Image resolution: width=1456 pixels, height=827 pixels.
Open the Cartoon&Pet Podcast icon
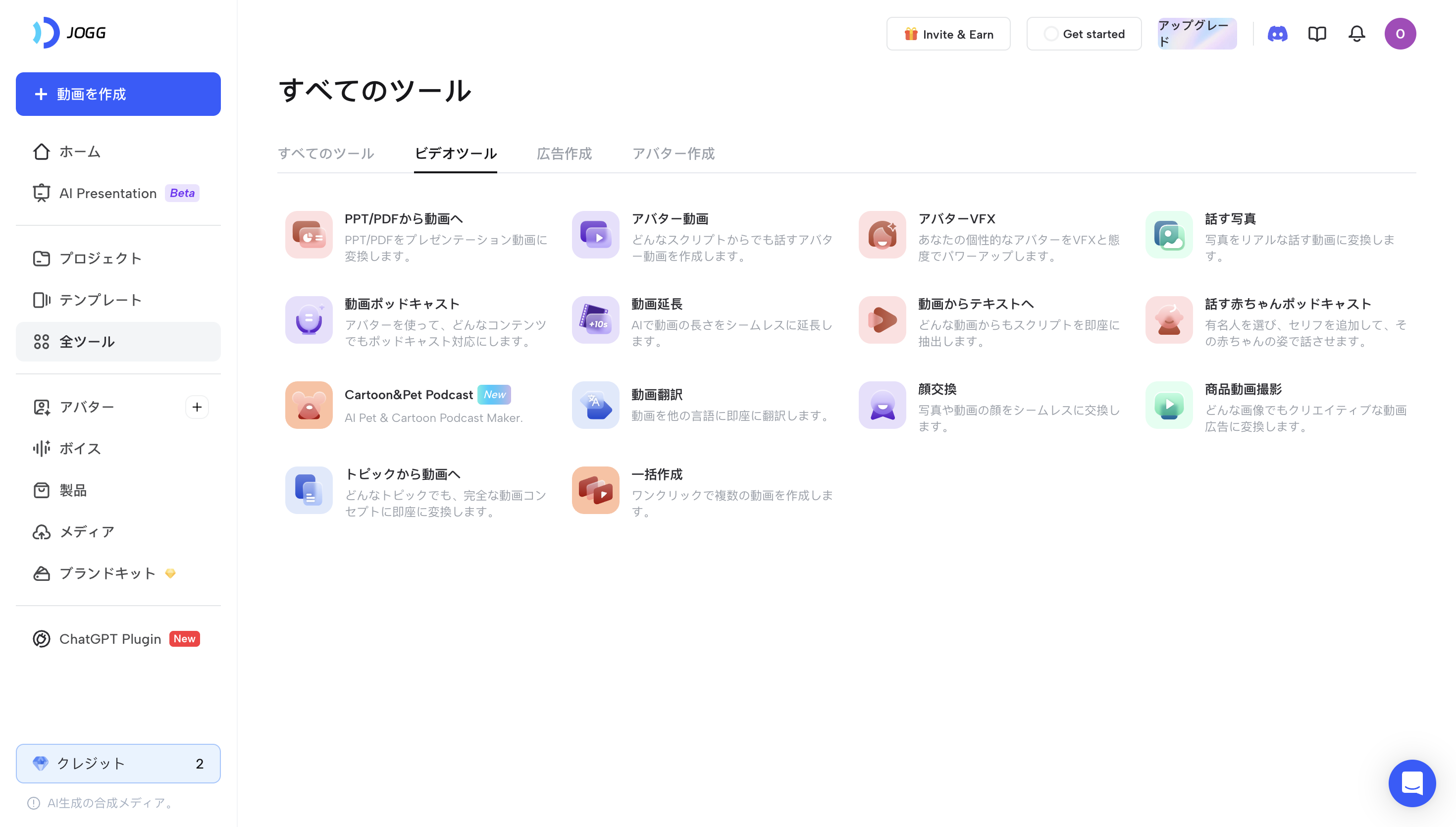309,405
